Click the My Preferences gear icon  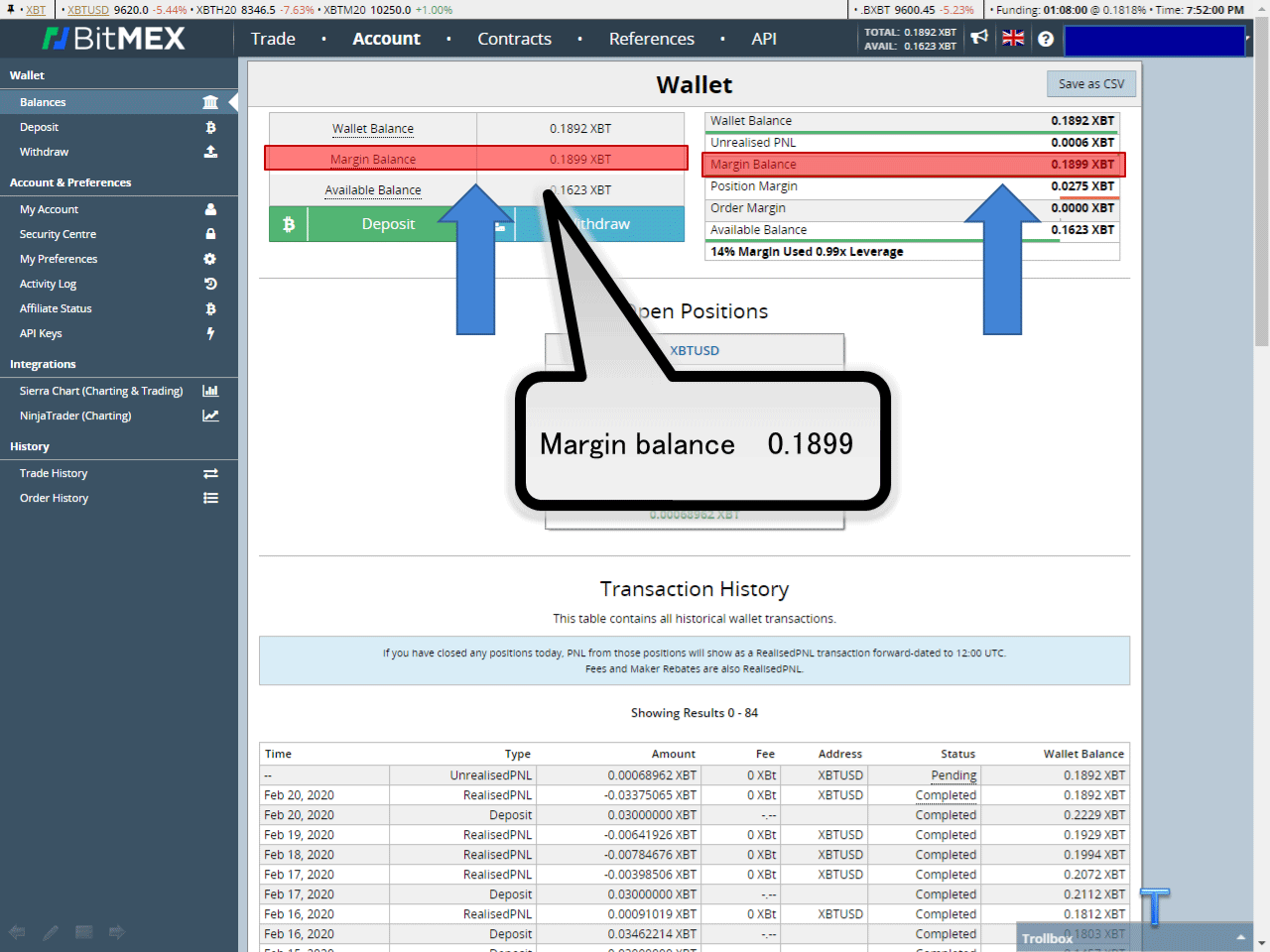pos(210,259)
